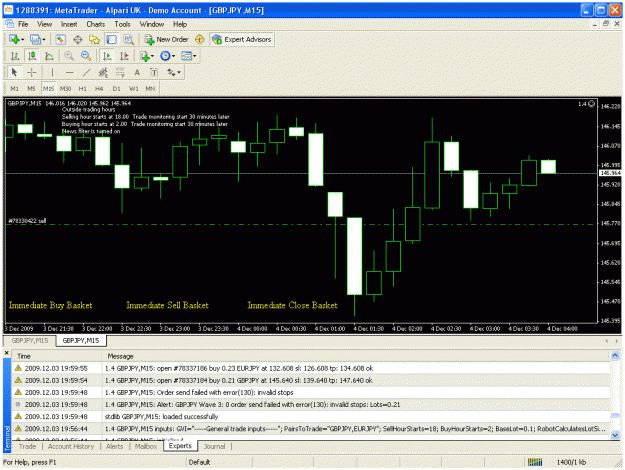Select the Crosshair tool
The height and width of the screenshot is (470, 625).
32,73
